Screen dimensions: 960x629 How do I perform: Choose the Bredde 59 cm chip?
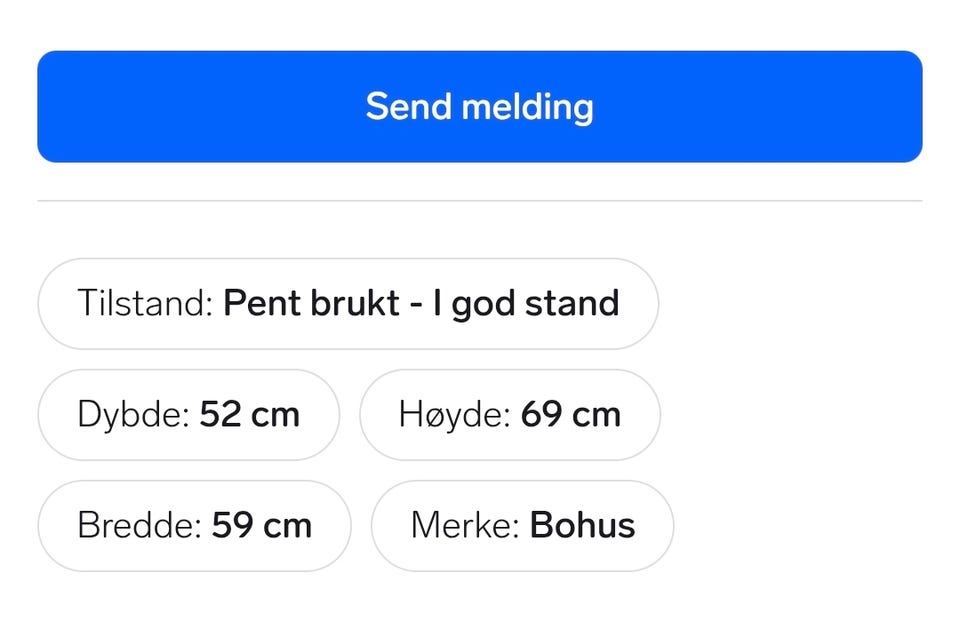(194, 525)
